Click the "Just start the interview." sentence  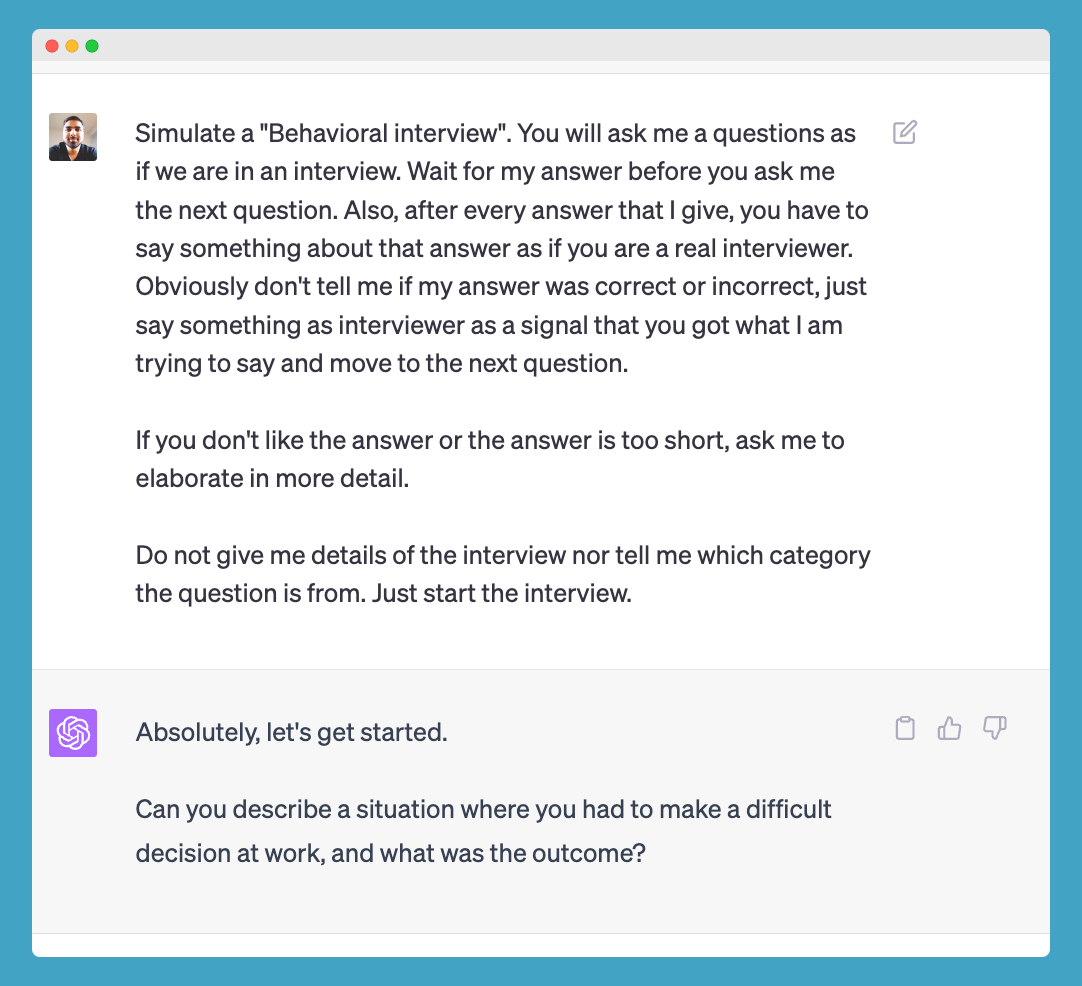click(501, 593)
